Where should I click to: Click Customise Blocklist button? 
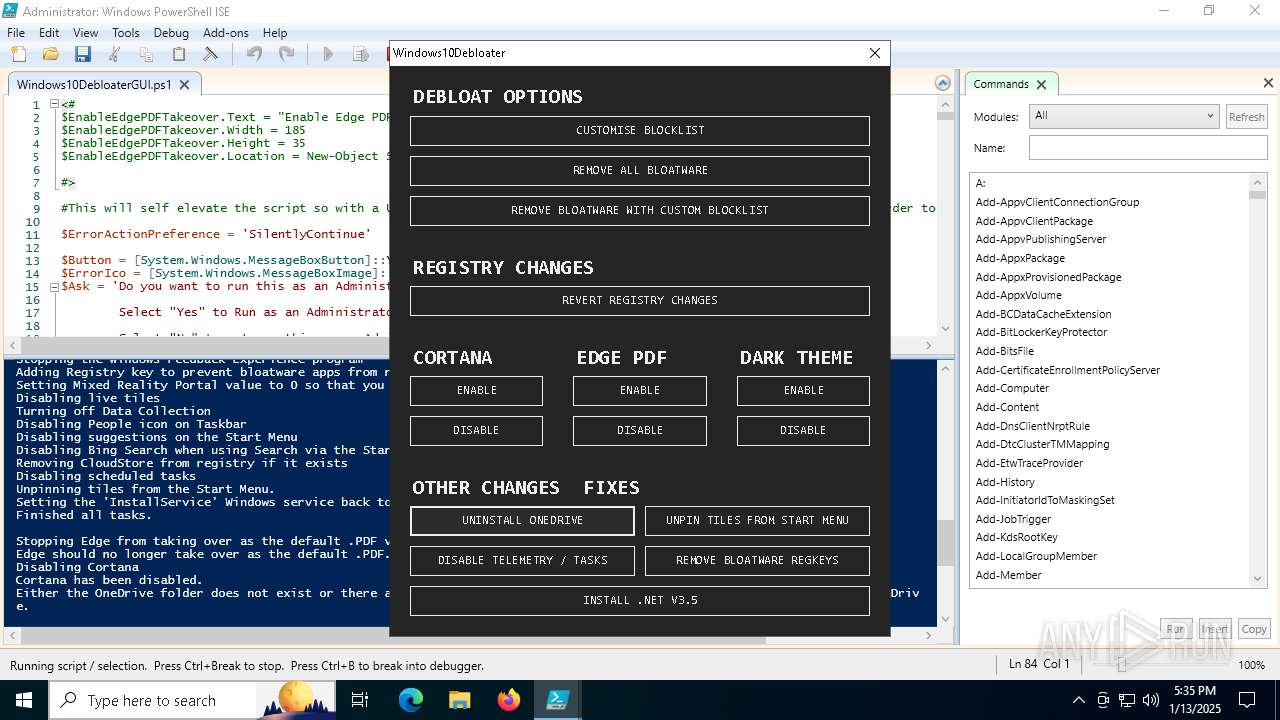pos(640,131)
